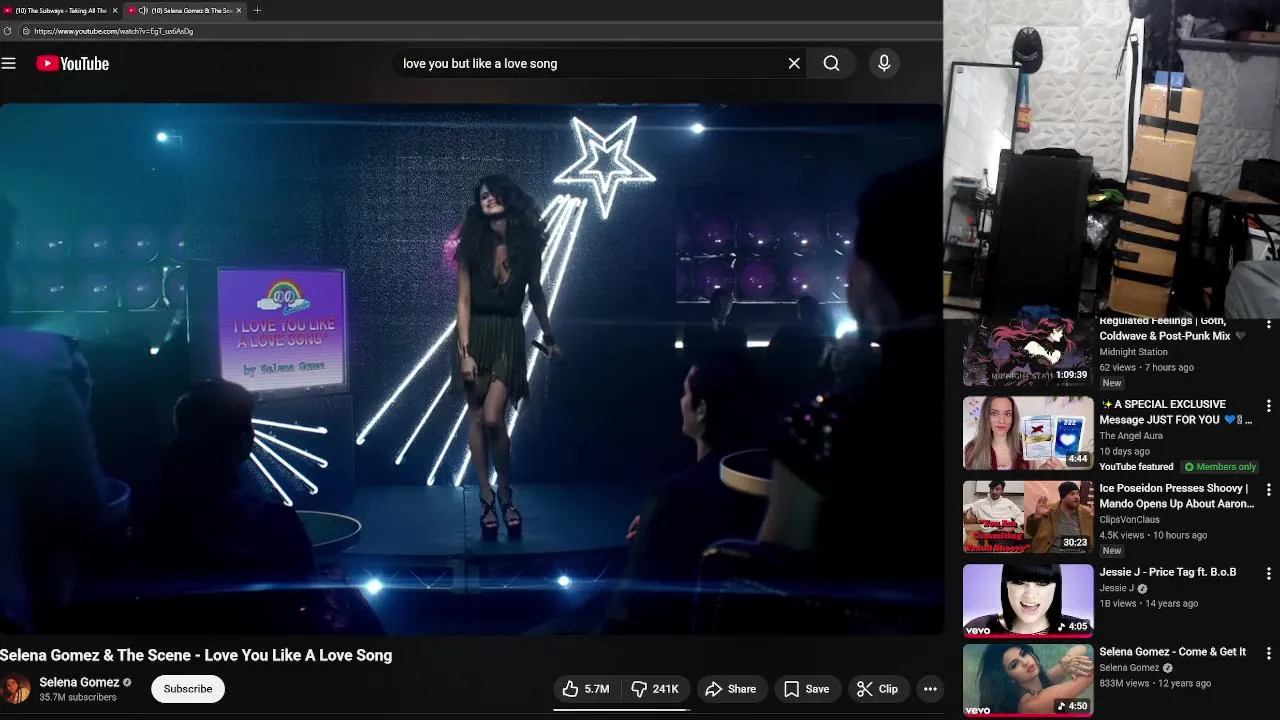Open a new browser tab
The height and width of the screenshot is (720, 1280).
[x=257, y=10]
